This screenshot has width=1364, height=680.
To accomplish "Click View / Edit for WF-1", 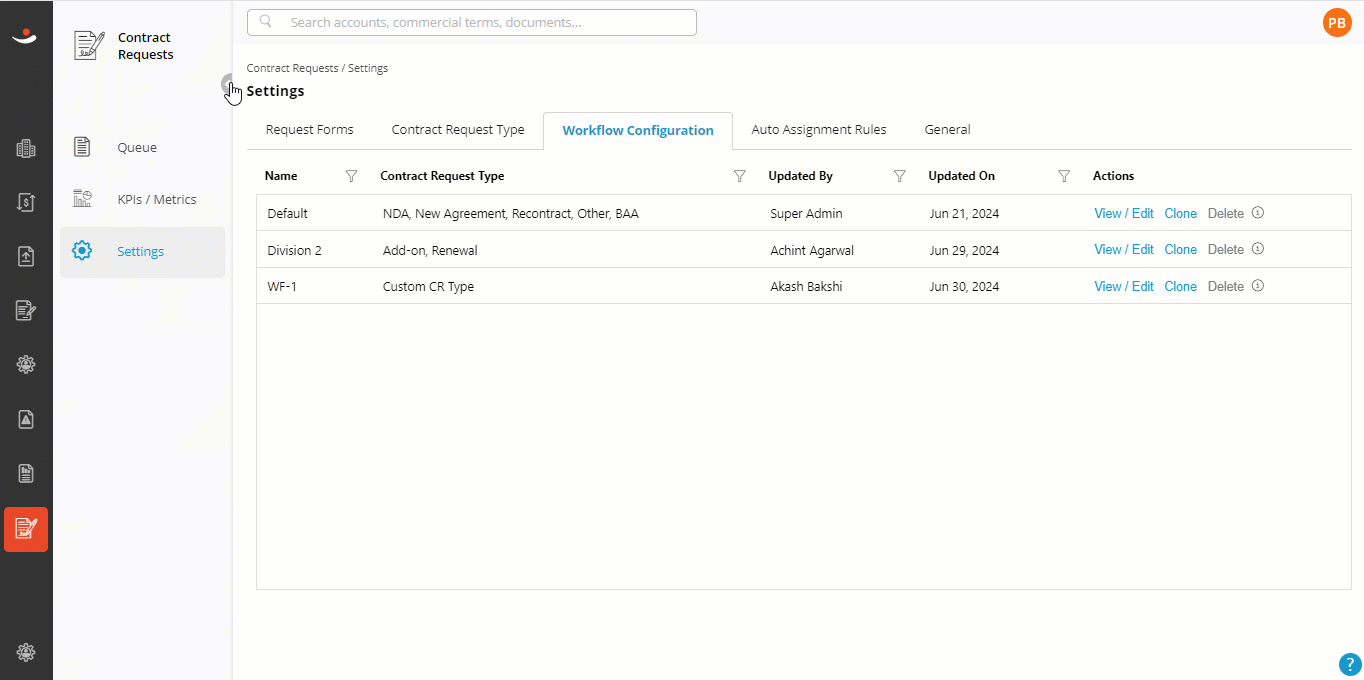I will coord(1124,286).
